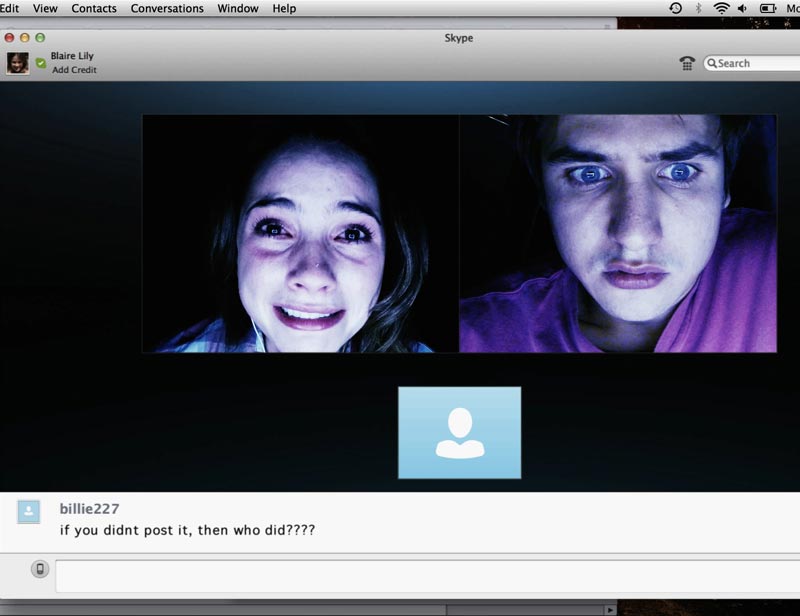Open the Help menu
This screenshot has width=800, height=616.
[284, 8]
